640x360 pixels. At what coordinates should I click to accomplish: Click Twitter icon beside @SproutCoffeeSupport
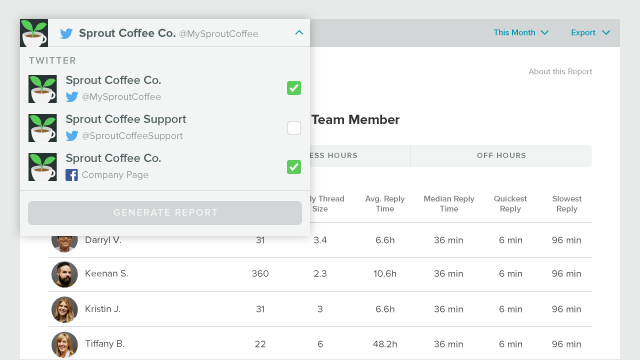click(x=72, y=136)
